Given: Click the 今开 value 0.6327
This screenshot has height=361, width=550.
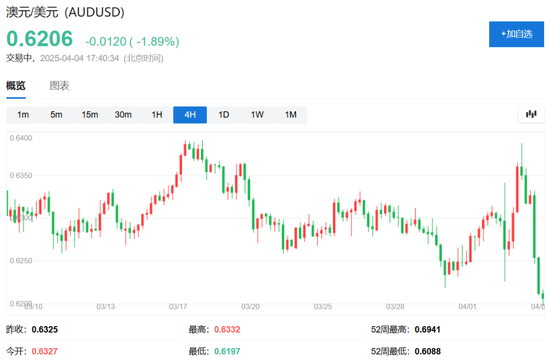Looking at the screenshot, I should pyautogui.click(x=45, y=351).
